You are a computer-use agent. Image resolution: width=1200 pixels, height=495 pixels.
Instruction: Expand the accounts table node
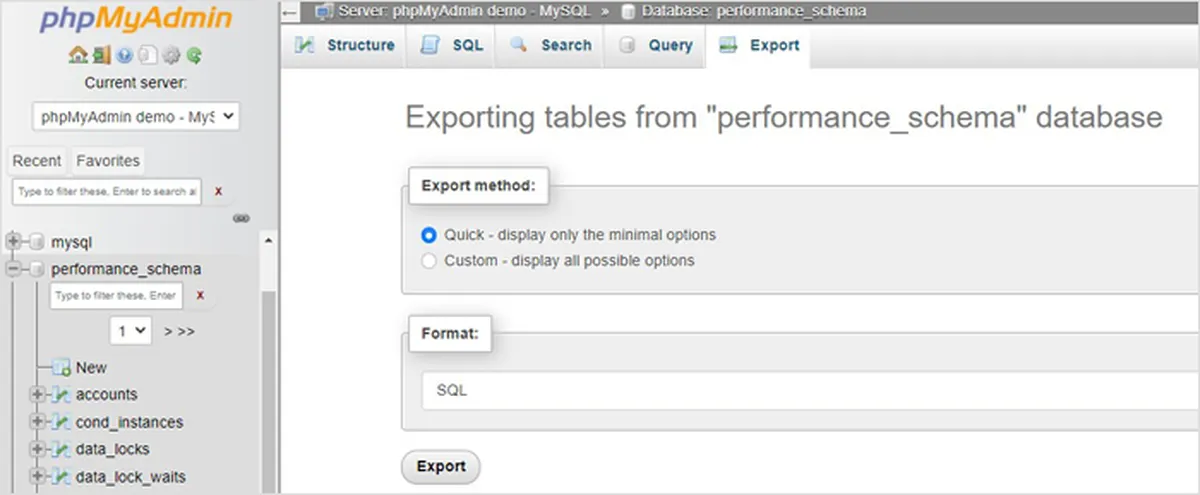coord(38,395)
